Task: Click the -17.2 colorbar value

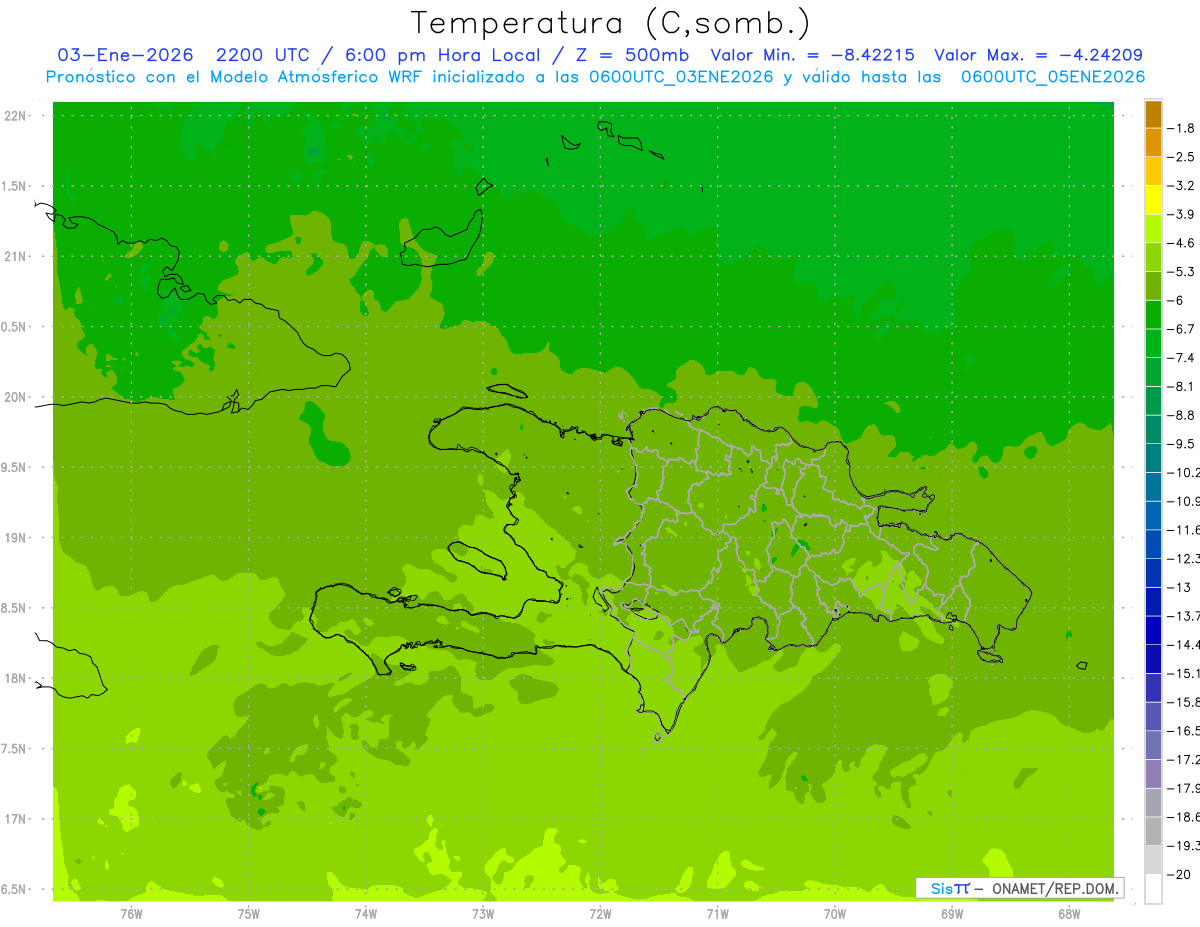Action: click(x=1183, y=759)
